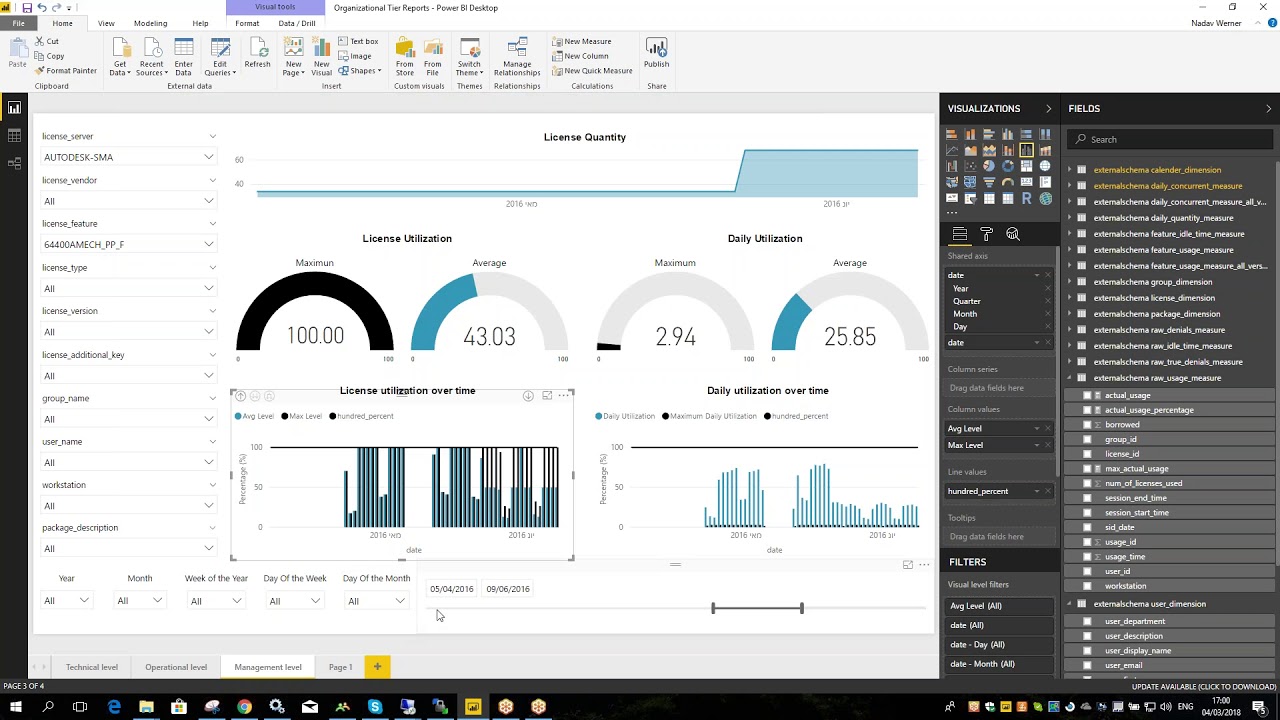1280x720 pixels.
Task: Check the num_of_licenses_used field checkbox
Action: pos(1087,483)
